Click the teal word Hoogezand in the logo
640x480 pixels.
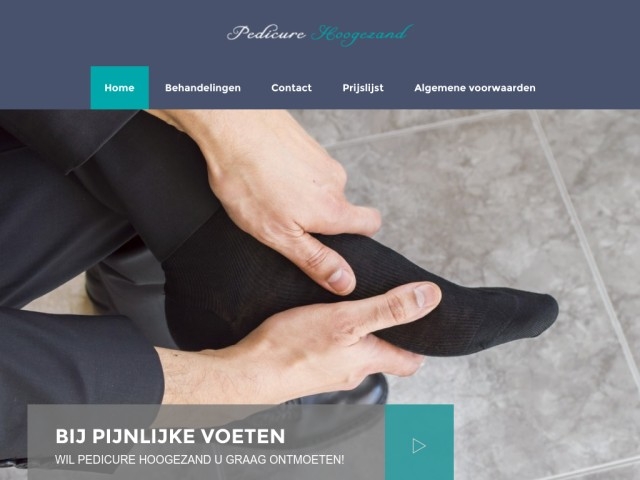point(362,35)
